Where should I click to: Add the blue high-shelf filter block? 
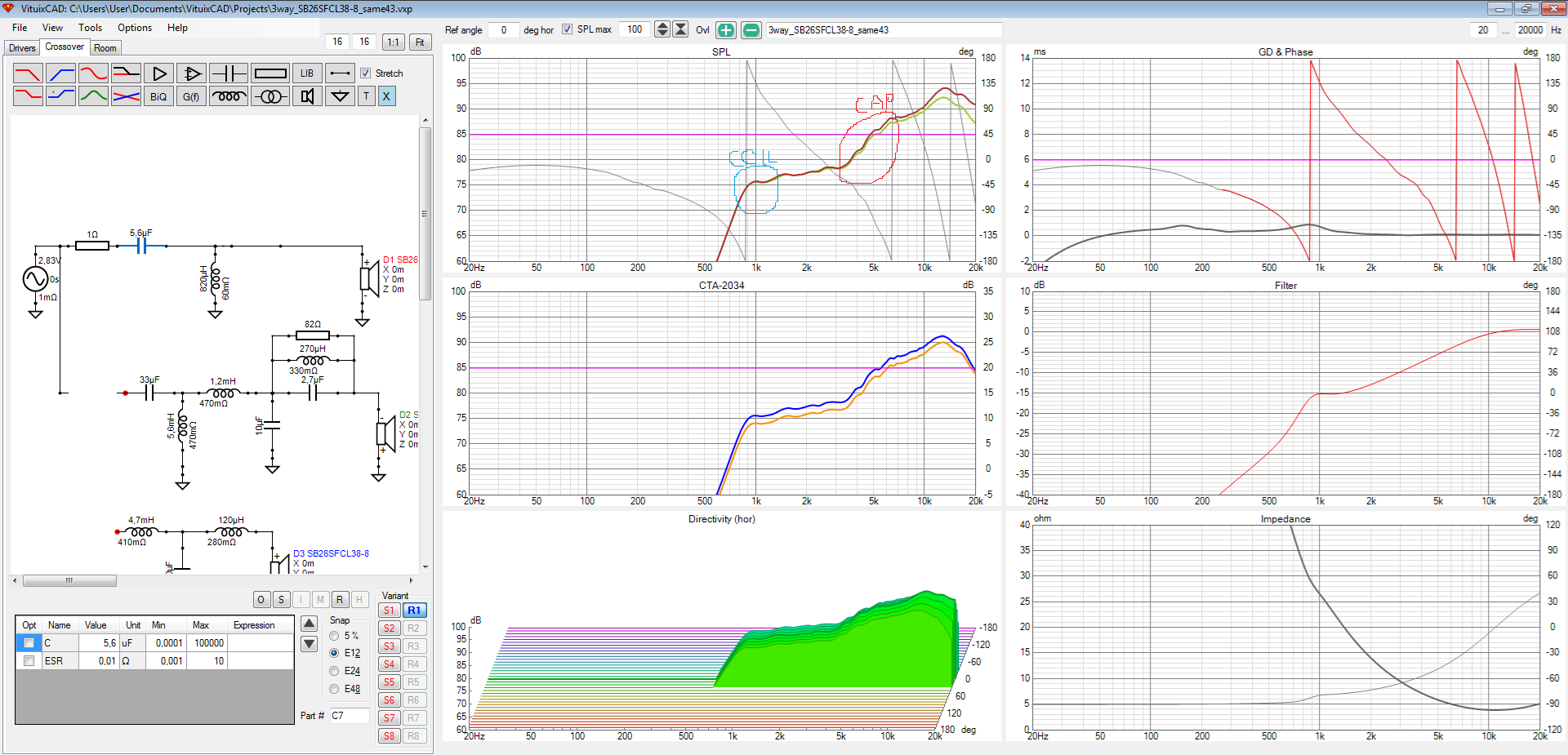61,96
